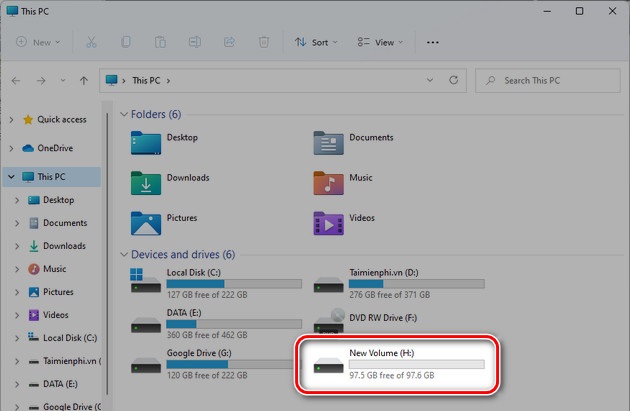630x411 pixels.
Task: Open the Downloads folder icon in main pane
Action: [146, 183]
